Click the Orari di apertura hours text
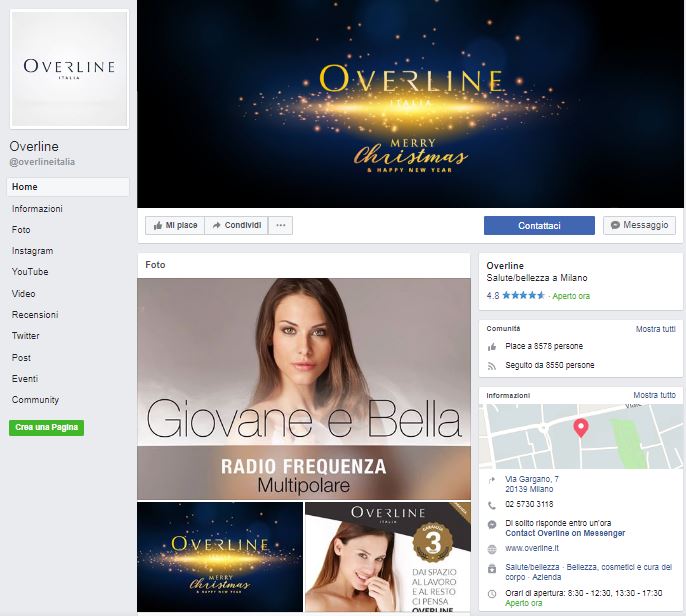Viewport: 686px width, 616px height. [x=584, y=593]
